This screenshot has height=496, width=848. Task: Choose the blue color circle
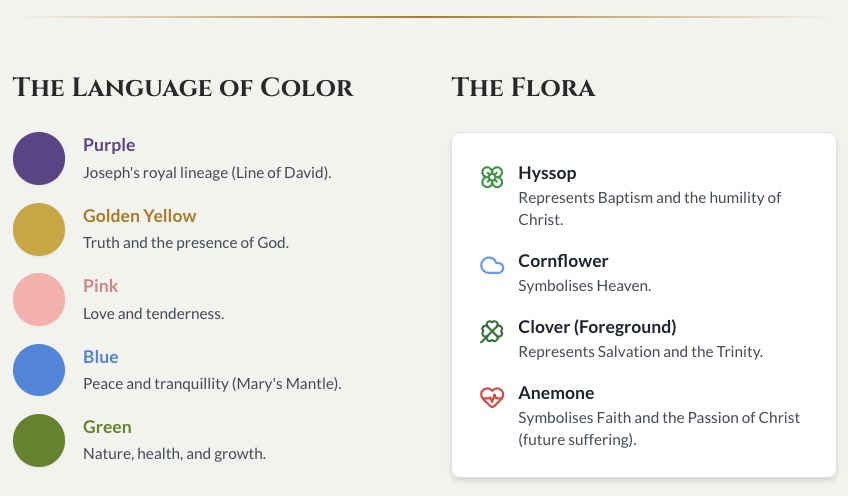[39, 370]
